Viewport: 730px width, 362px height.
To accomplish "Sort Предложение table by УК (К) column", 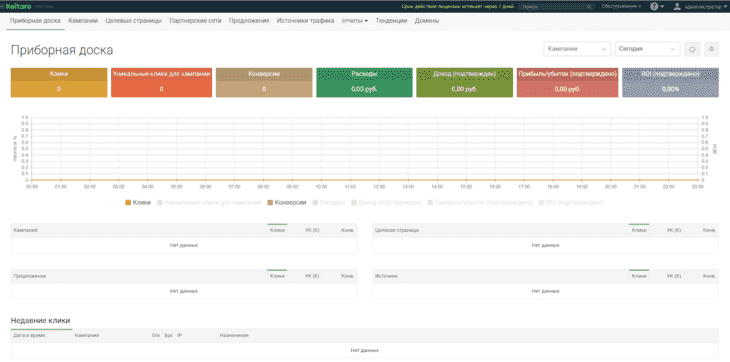I will [x=312, y=276].
